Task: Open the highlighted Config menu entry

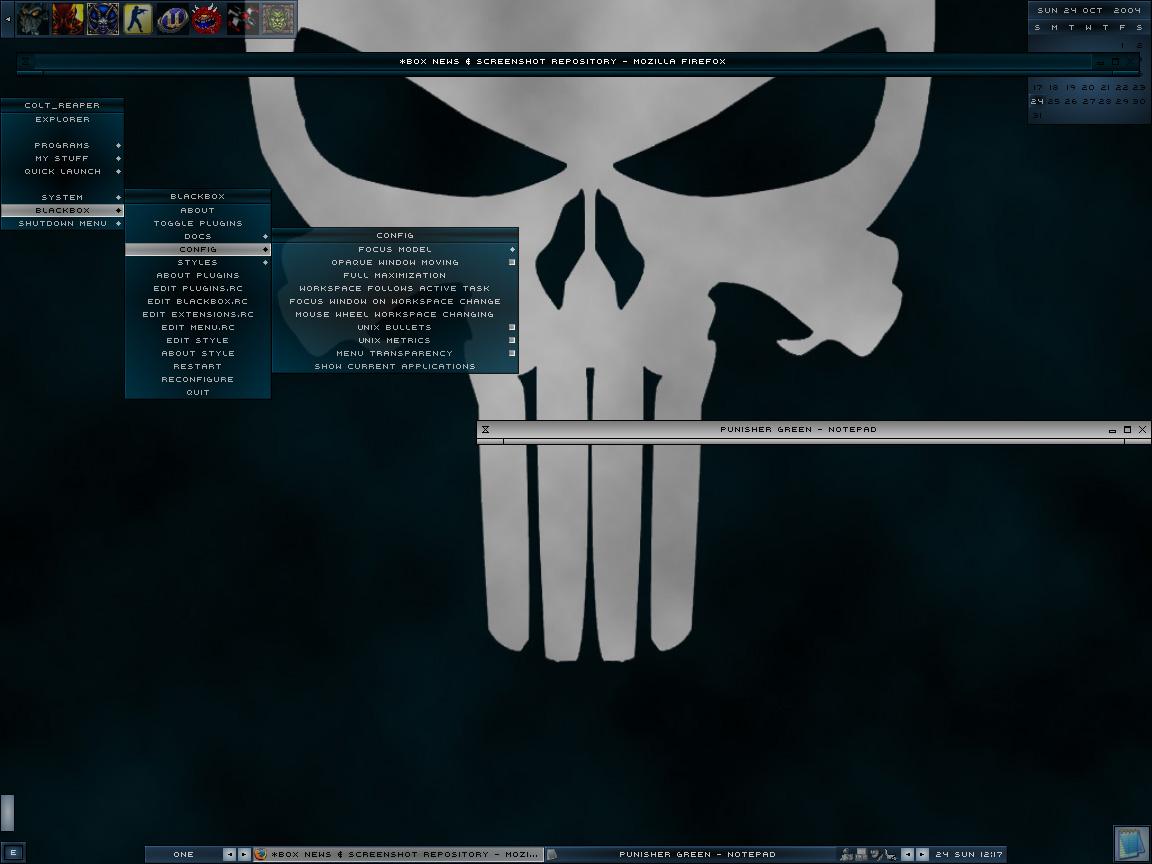Action: 198,249
